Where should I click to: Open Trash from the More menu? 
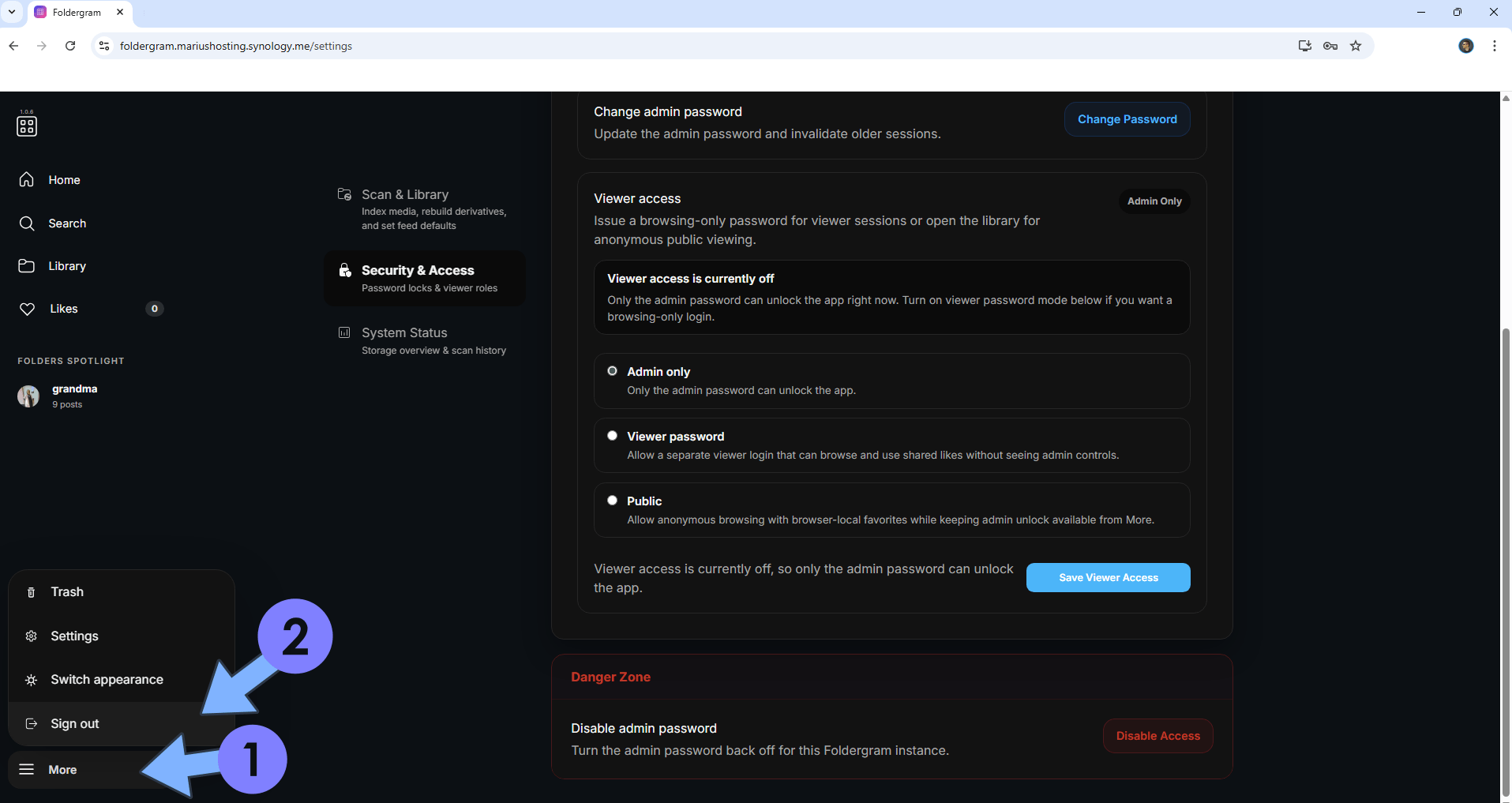tap(66, 592)
